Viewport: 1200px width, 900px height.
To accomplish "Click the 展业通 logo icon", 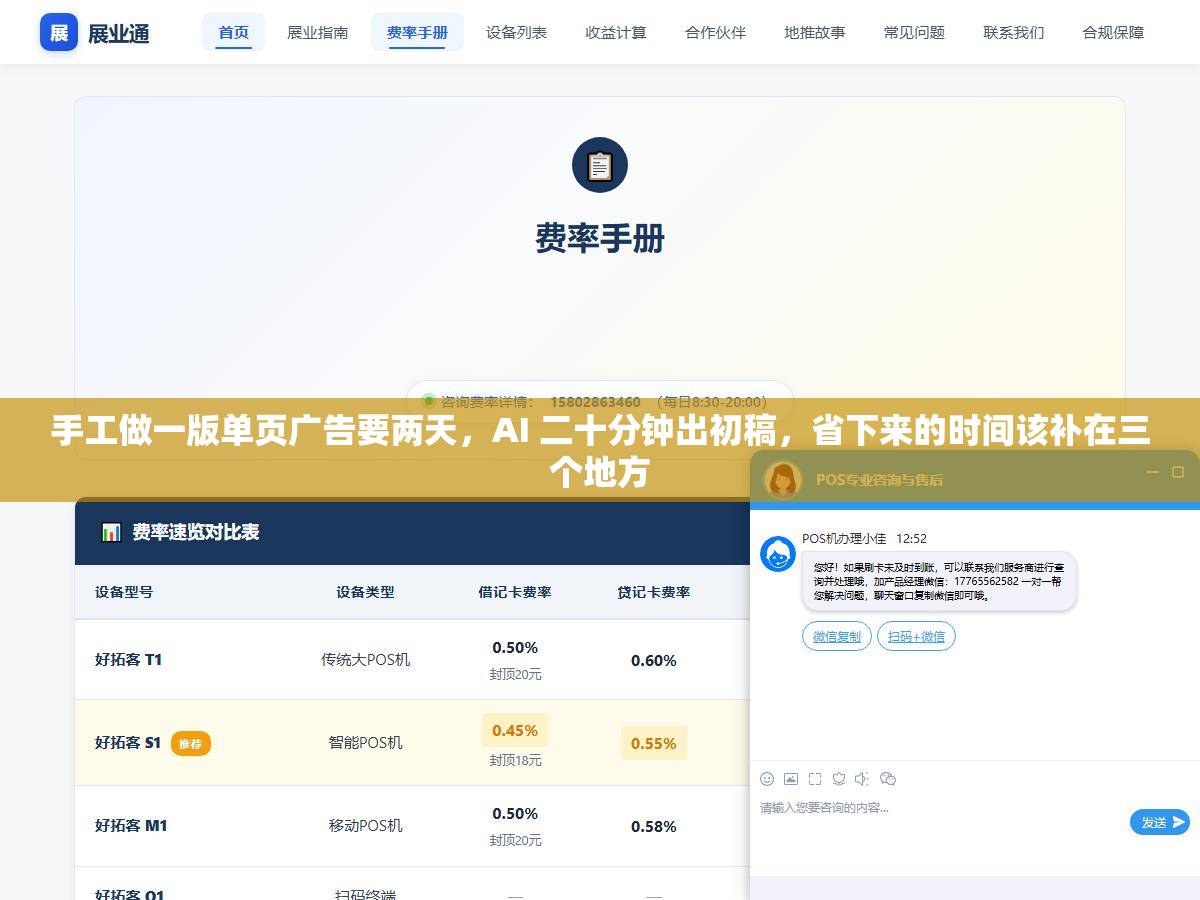I will pyautogui.click(x=59, y=32).
